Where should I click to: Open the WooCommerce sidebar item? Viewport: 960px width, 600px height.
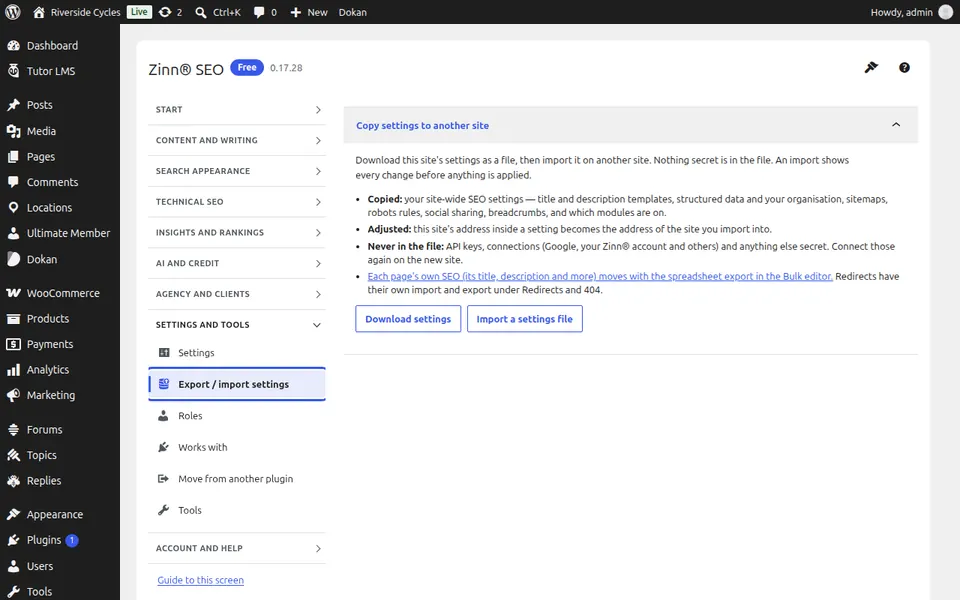click(60, 293)
